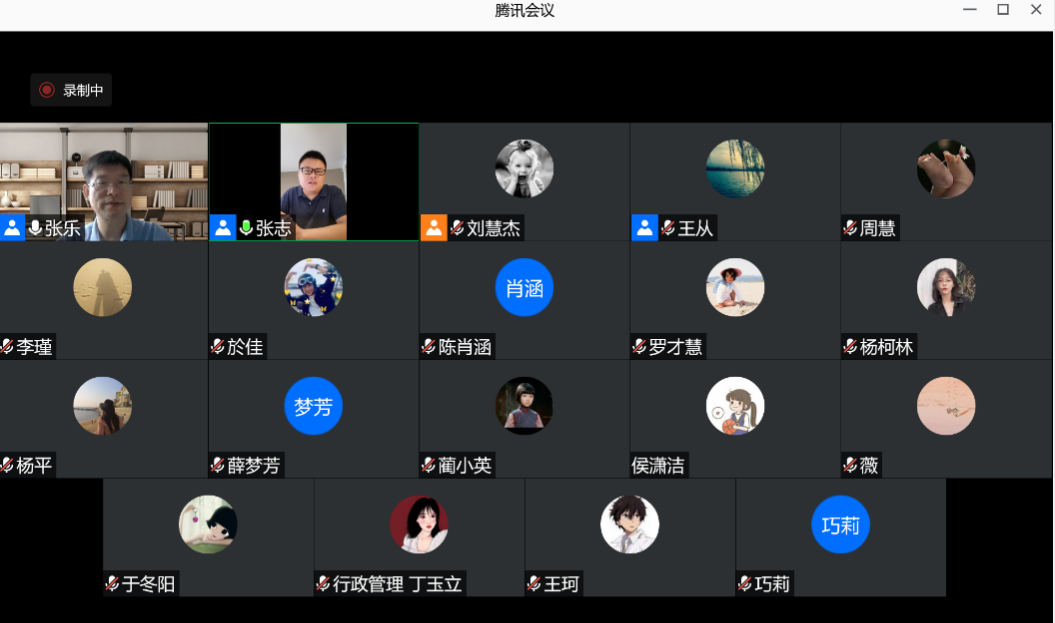Click 杨柯林's participant avatar

click(945, 288)
